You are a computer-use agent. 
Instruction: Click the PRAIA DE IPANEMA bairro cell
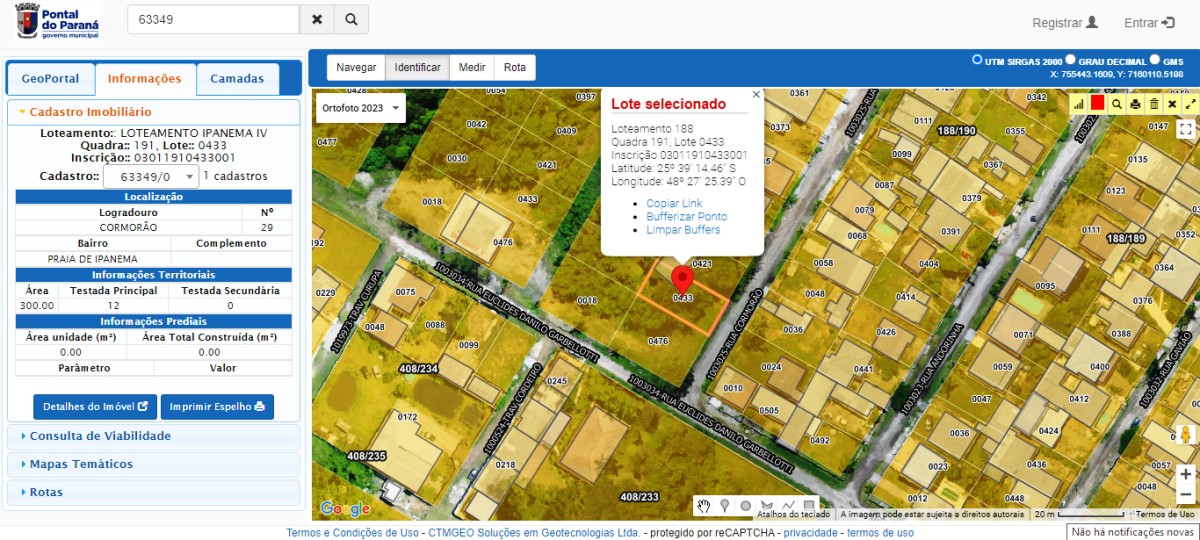[x=93, y=258]
